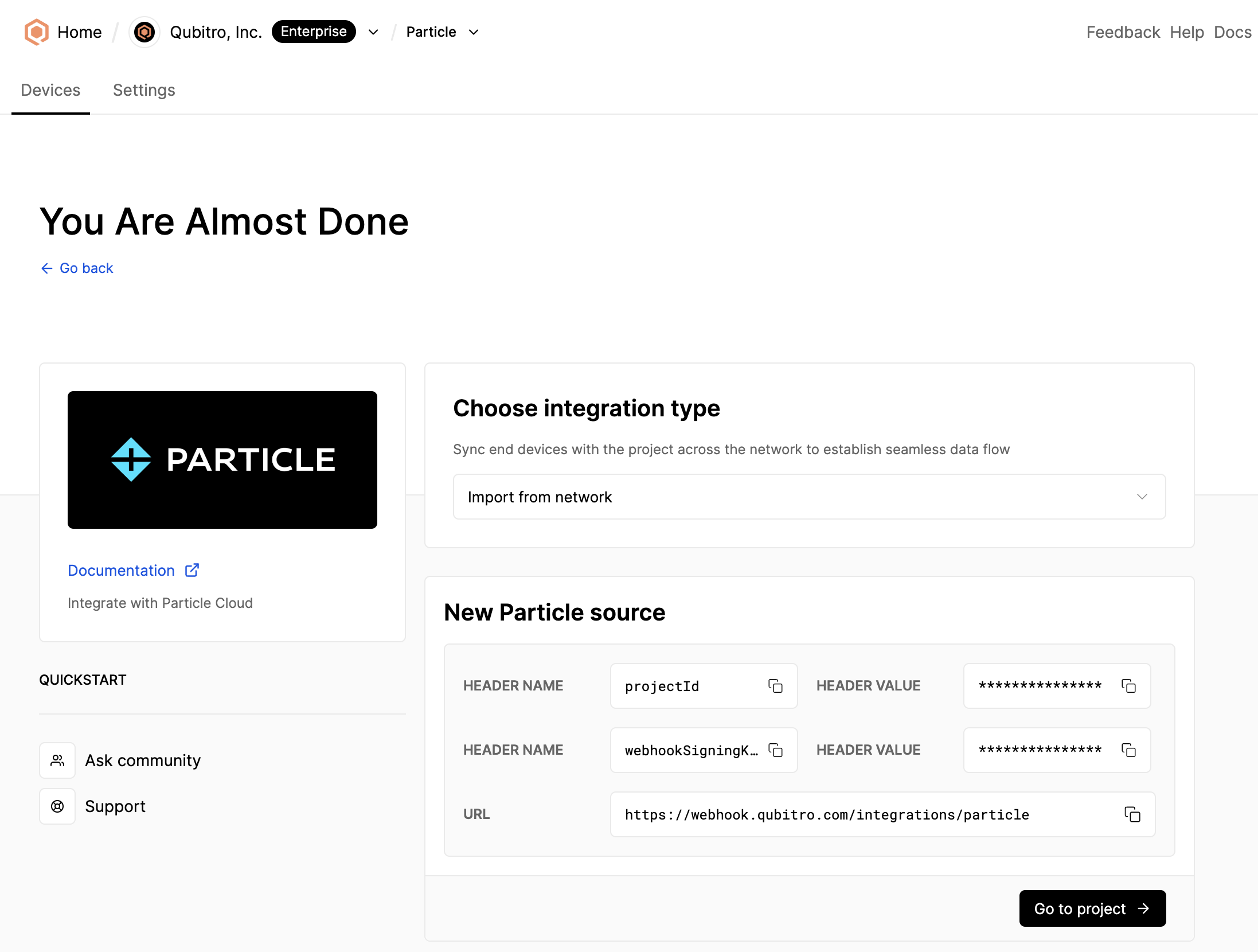
Task: Open the Docs link
Action: tap(1232, 32)
